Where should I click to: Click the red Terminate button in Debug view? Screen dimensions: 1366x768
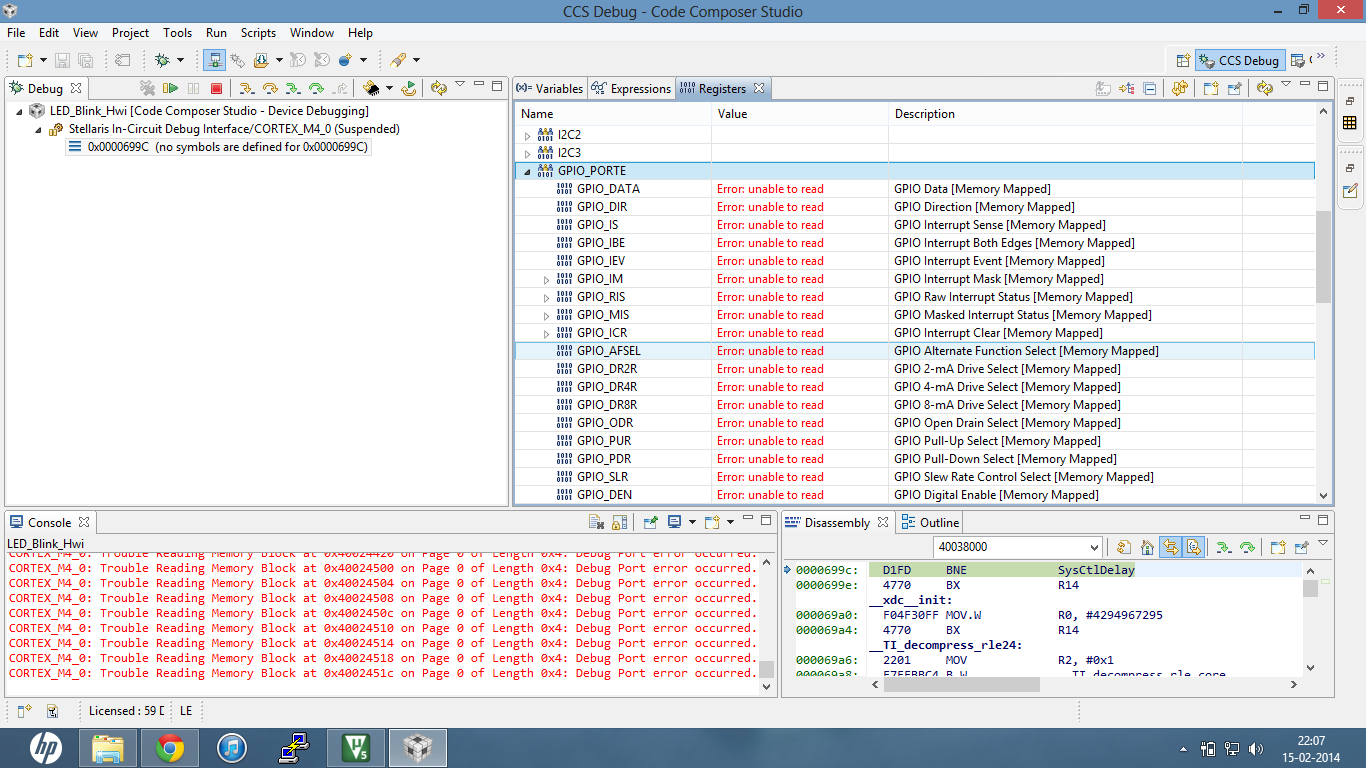[x=216, y=88]
